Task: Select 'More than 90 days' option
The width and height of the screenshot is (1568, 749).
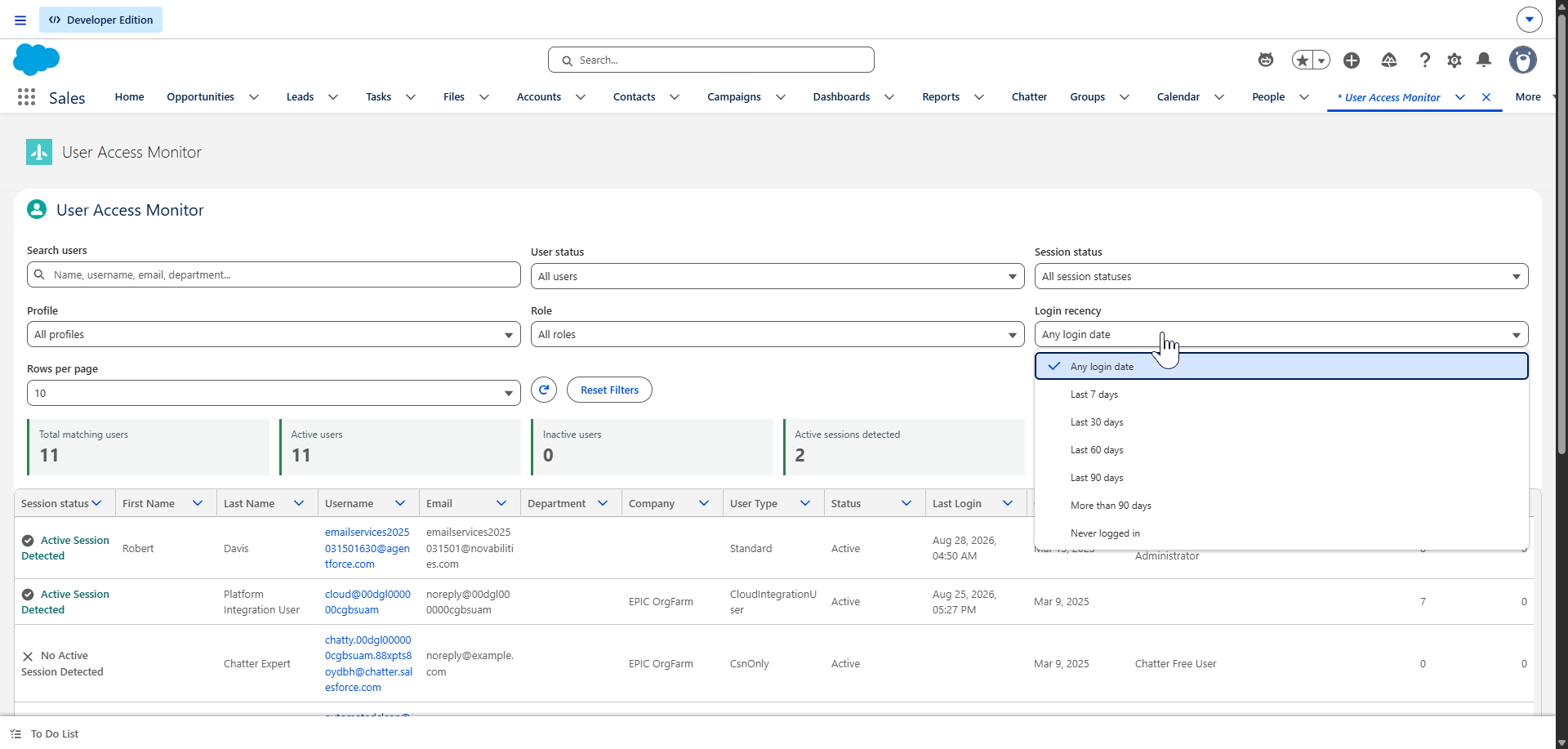Action: [x=1281, y=506]
